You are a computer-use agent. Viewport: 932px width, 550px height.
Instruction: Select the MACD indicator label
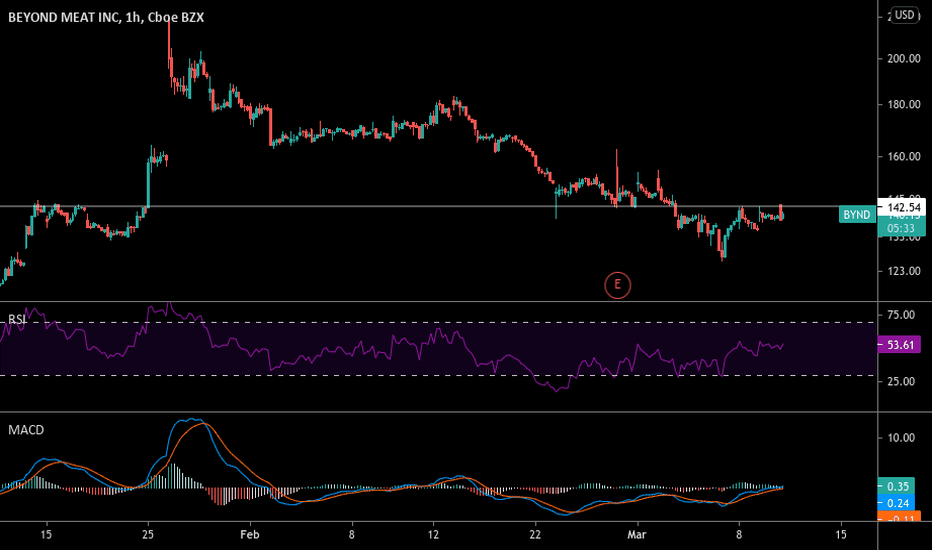tap(26, 430)
